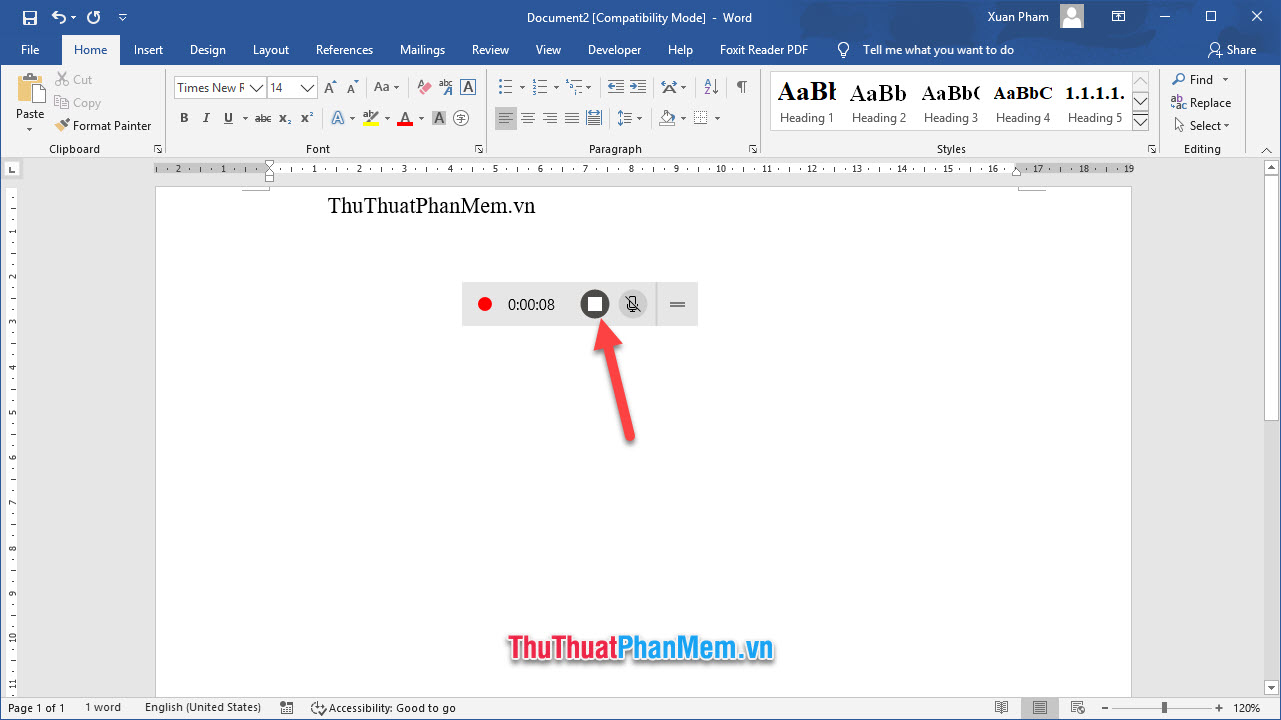Switch to the Mailings ribbon tab
Image resolution: width=1281 pixels, height=720 pixels.
click(x=422, y=50)
